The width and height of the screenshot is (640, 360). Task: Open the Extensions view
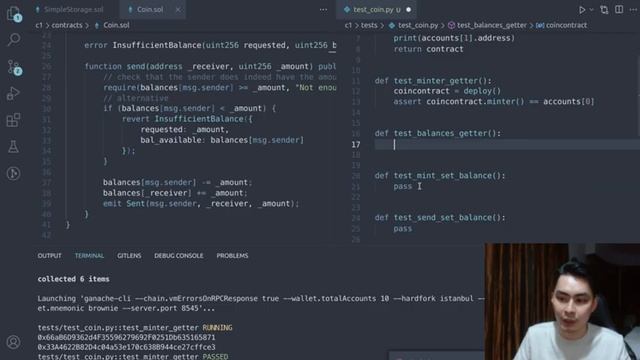(13, 120)
